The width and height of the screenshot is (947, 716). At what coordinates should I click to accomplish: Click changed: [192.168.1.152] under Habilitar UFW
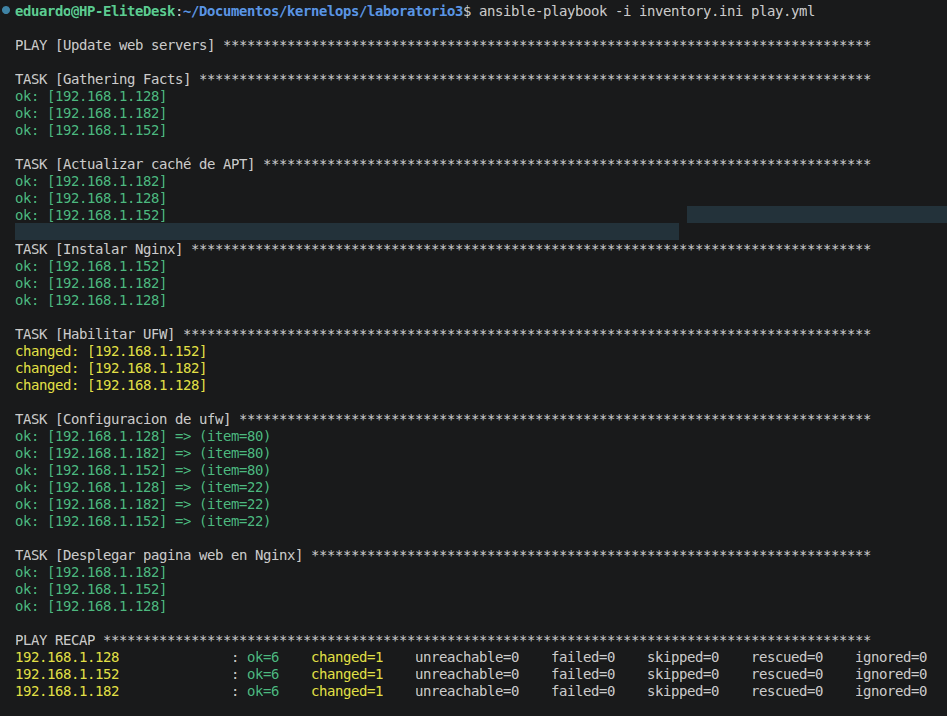click(x=111, y=351)
